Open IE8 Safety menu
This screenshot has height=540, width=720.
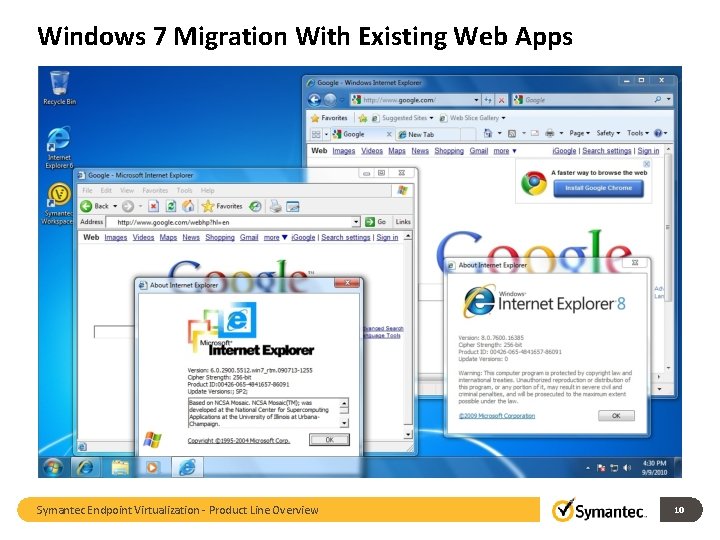tap(608, 133)
